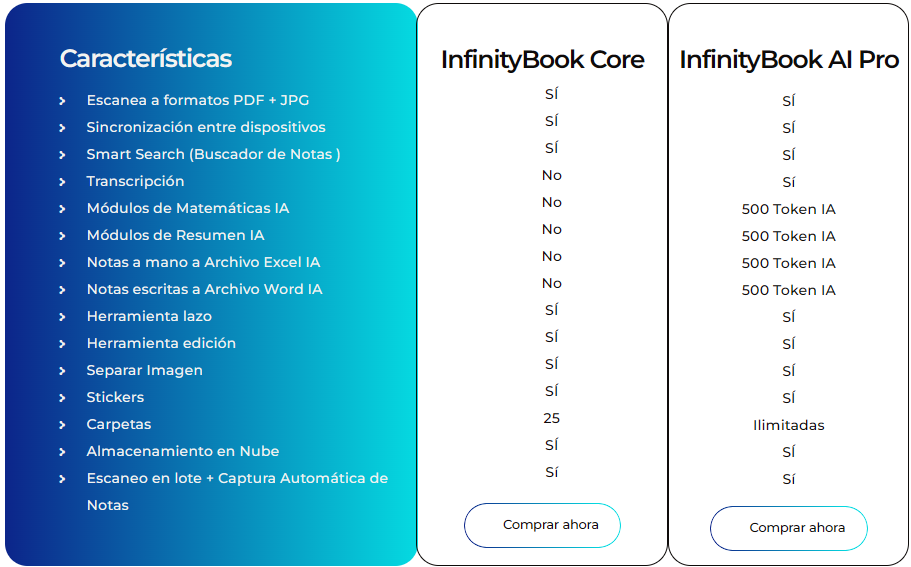911x567 pixels.
Task: Click the Ilimitadas value for Carpetas
Action: tap(788, 425)
